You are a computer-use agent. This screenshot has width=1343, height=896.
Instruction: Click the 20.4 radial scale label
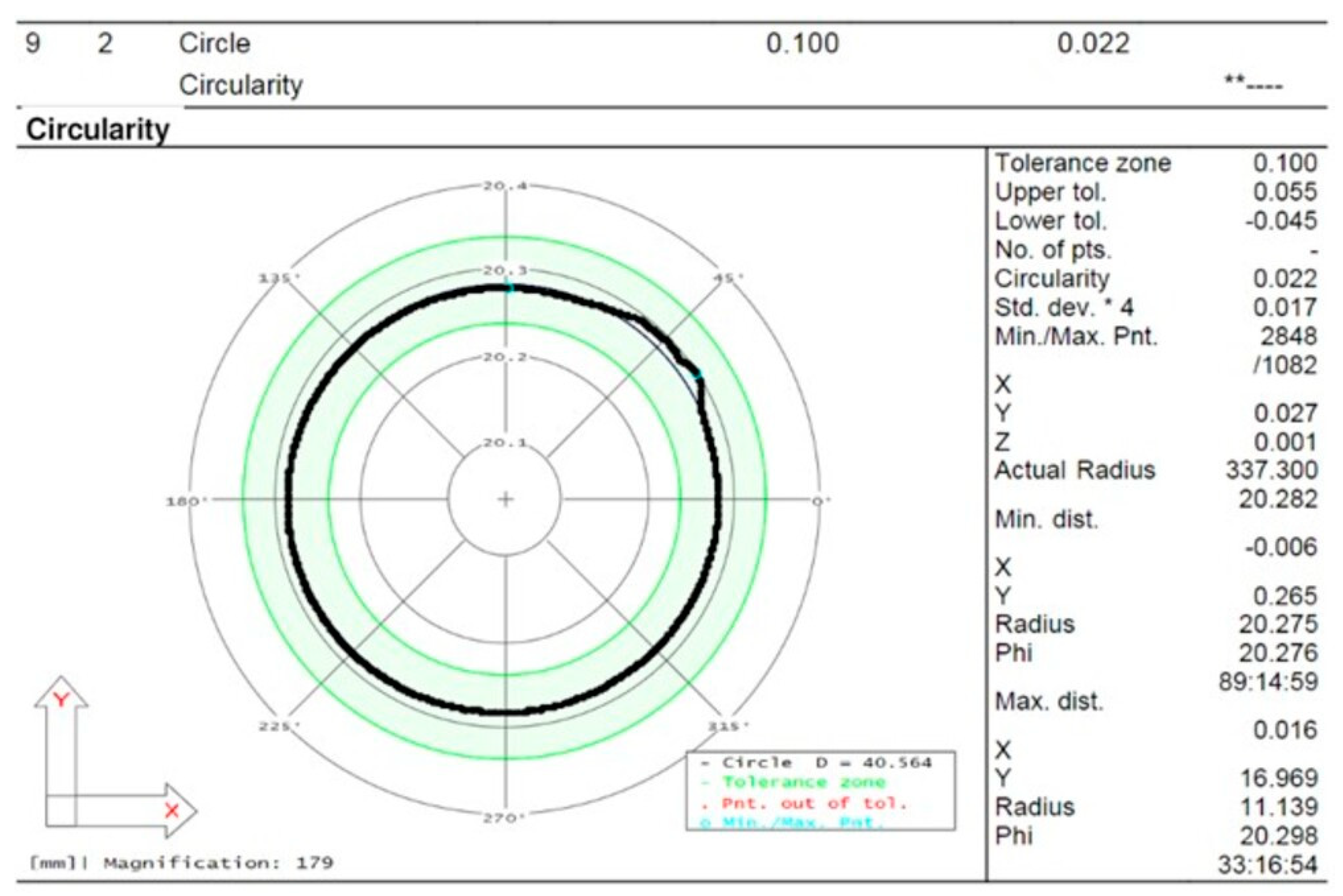(505, 186)
